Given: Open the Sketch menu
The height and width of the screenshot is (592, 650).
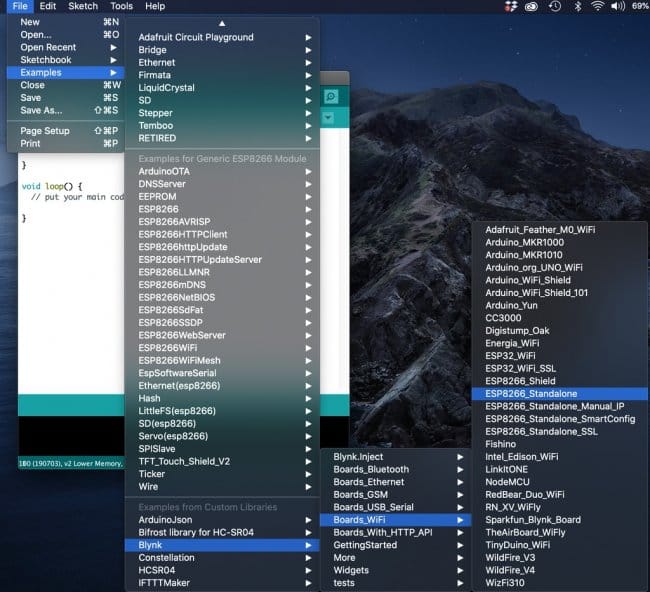Looking at the screenshot, I should 83,6.
